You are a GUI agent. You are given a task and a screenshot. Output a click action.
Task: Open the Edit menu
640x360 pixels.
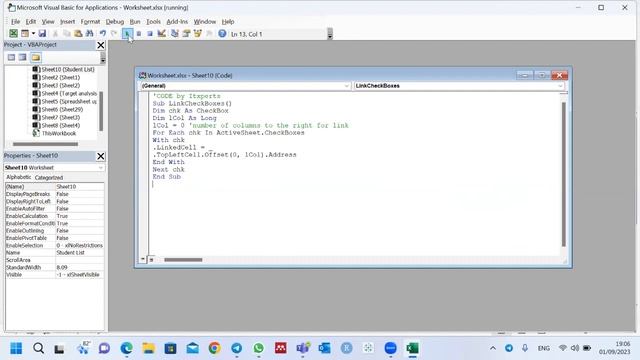pyautogui.click(x=31, y=22)
